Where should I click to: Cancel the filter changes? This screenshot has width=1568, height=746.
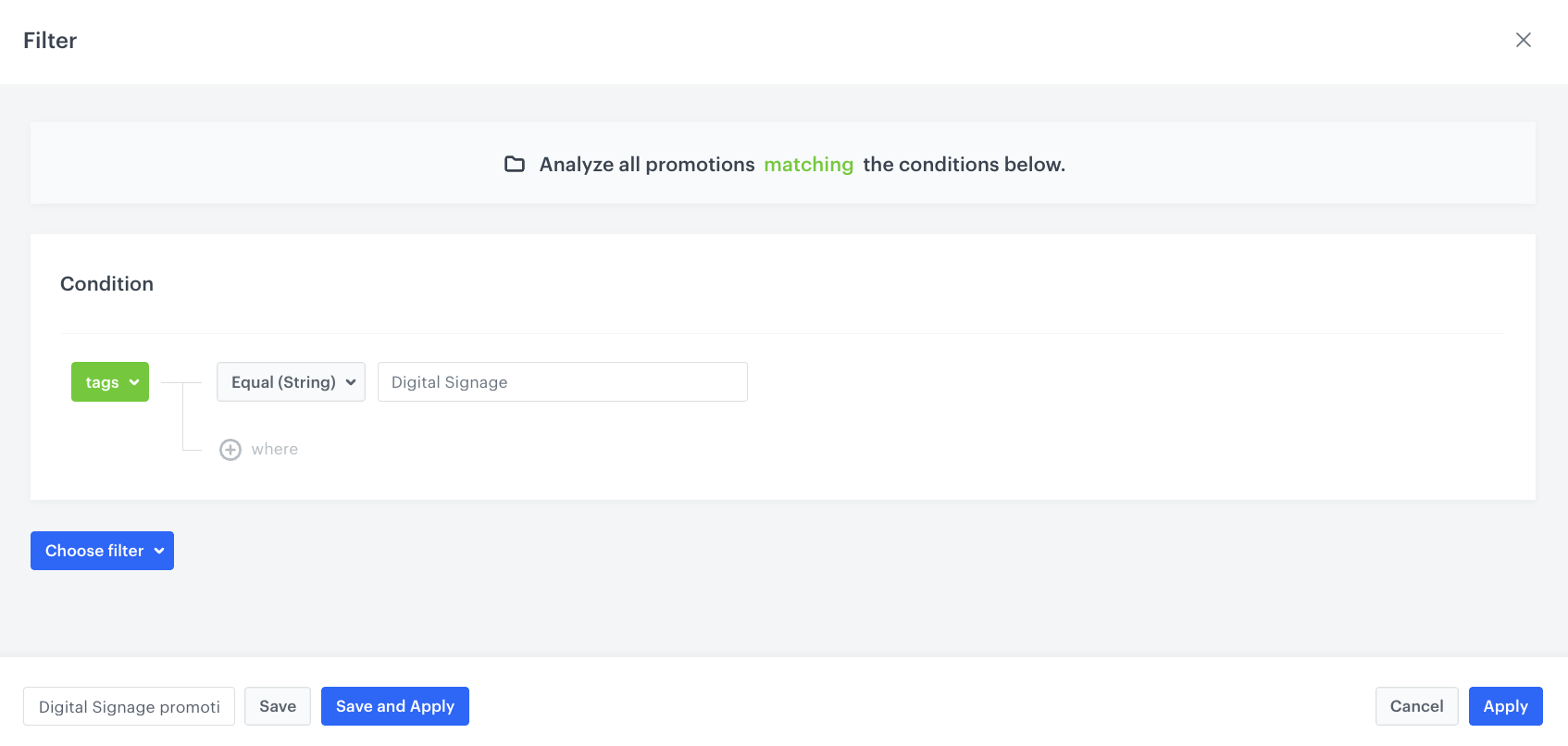pos(1416,706)
